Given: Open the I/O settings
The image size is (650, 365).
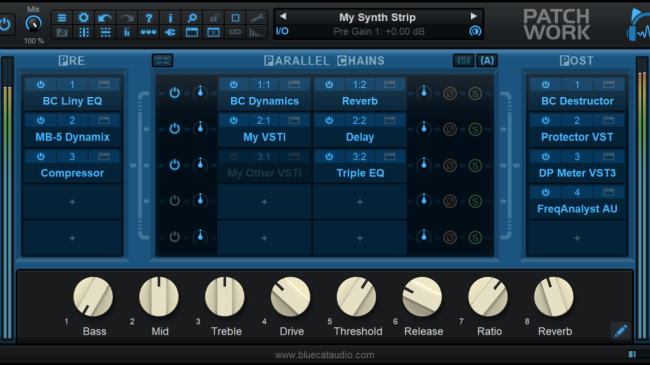Looking at the screenshot, I should pos(282,31).
